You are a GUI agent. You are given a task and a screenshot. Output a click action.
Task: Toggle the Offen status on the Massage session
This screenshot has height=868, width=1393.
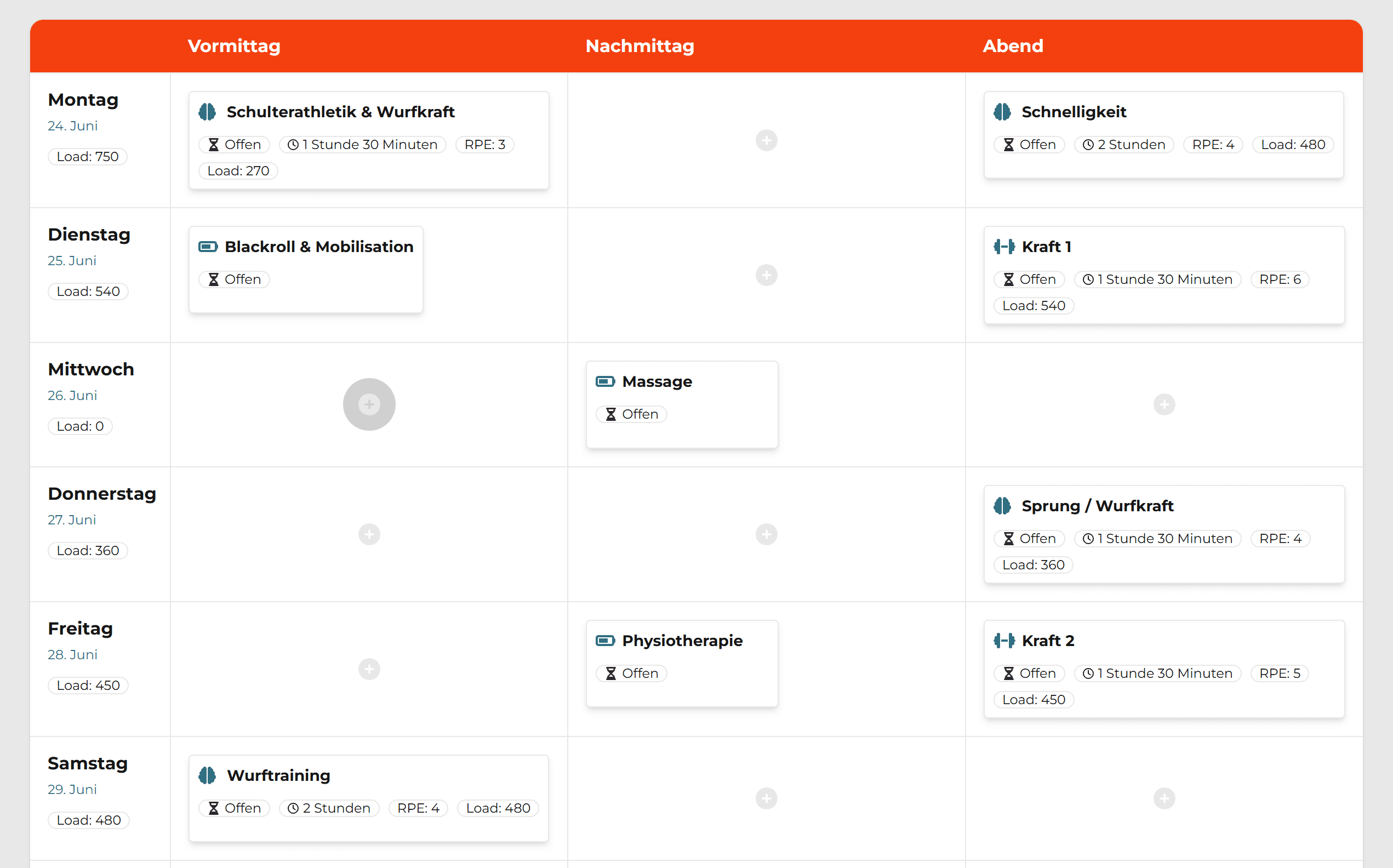[x=631, y=413]
